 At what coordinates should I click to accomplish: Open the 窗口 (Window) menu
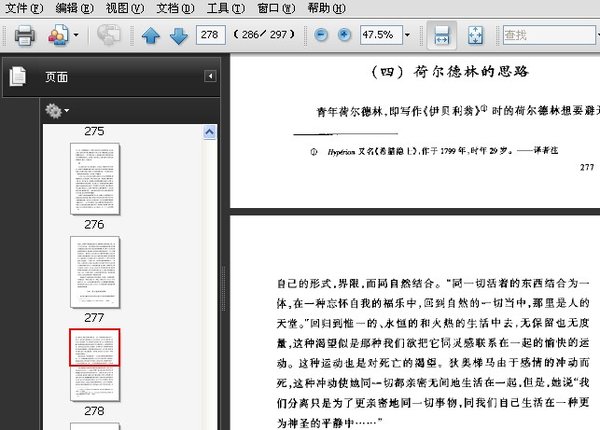[276, 8]
